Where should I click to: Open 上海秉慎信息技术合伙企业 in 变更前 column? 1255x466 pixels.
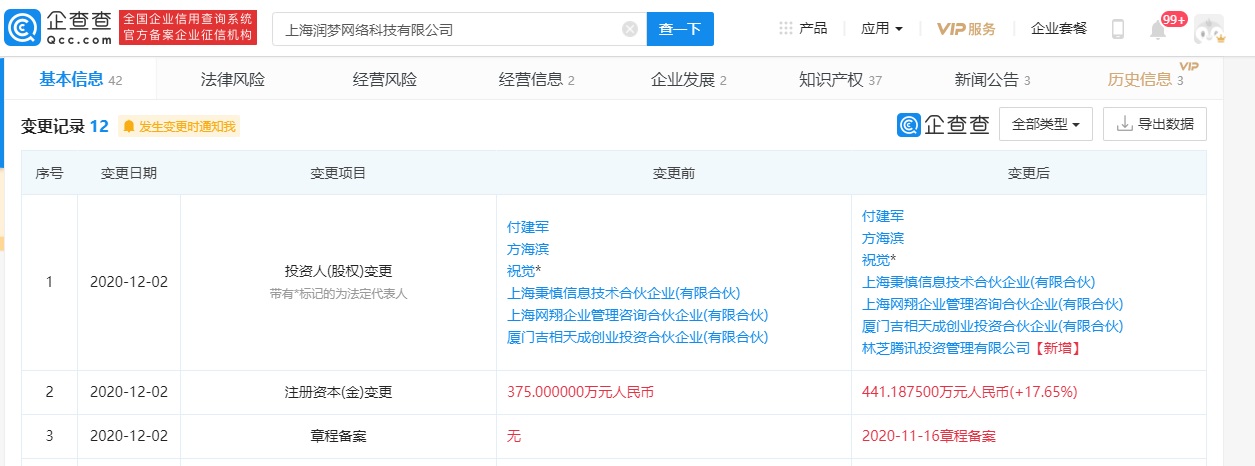[624, 293]
